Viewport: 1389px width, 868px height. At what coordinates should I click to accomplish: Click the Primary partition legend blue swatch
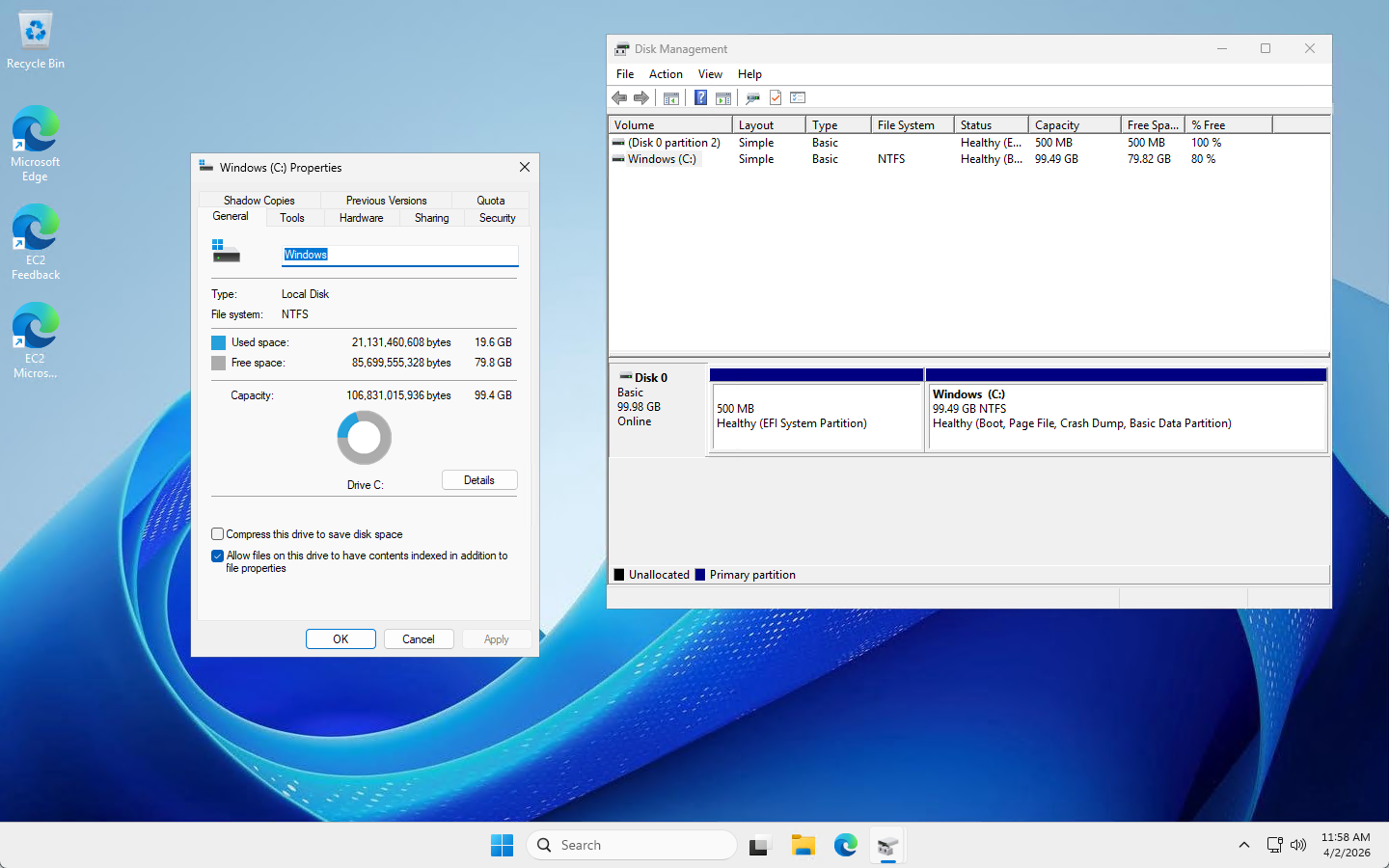(x=700, y=575)
